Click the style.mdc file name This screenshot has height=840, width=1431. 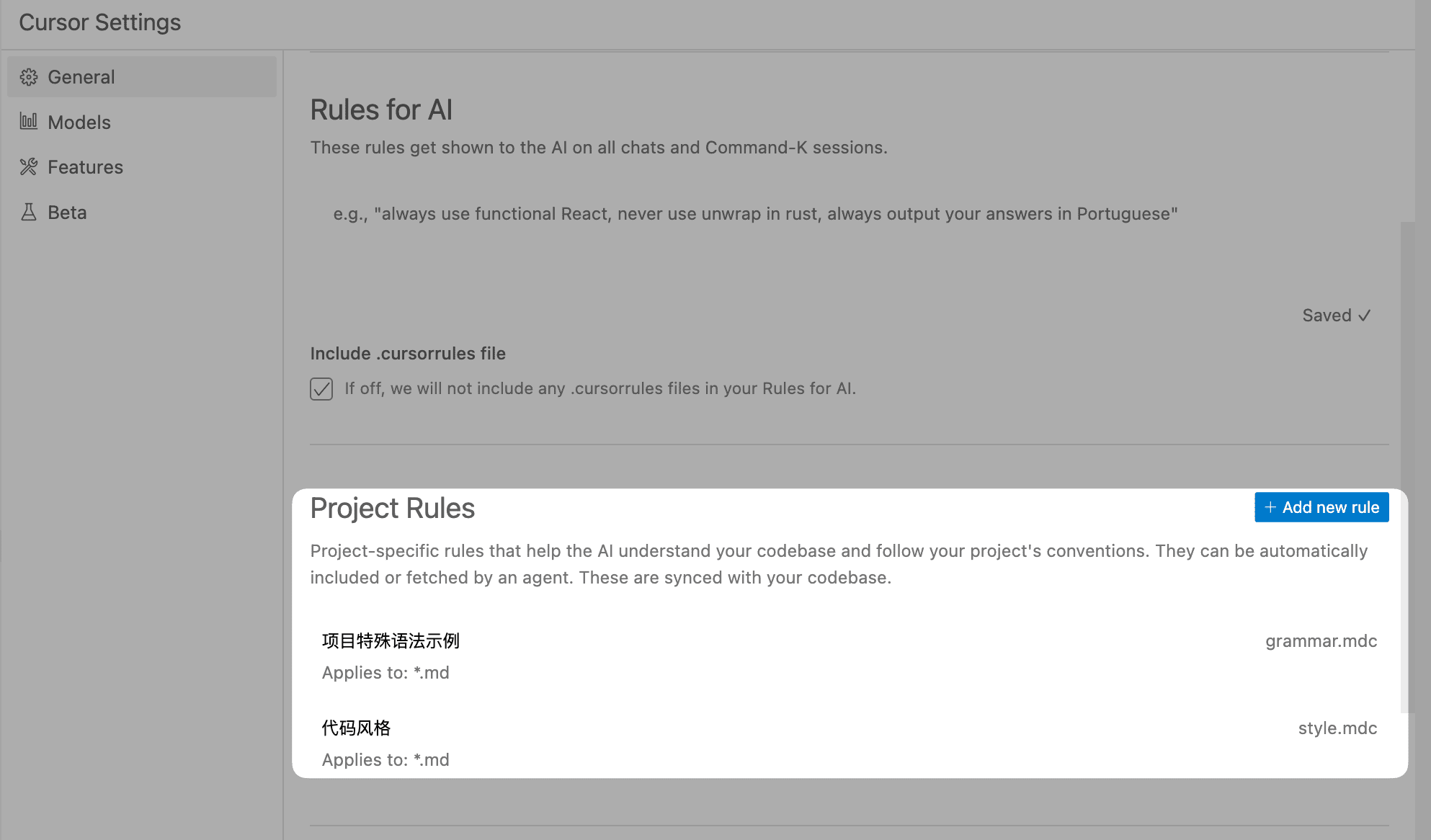point(1337,728)
